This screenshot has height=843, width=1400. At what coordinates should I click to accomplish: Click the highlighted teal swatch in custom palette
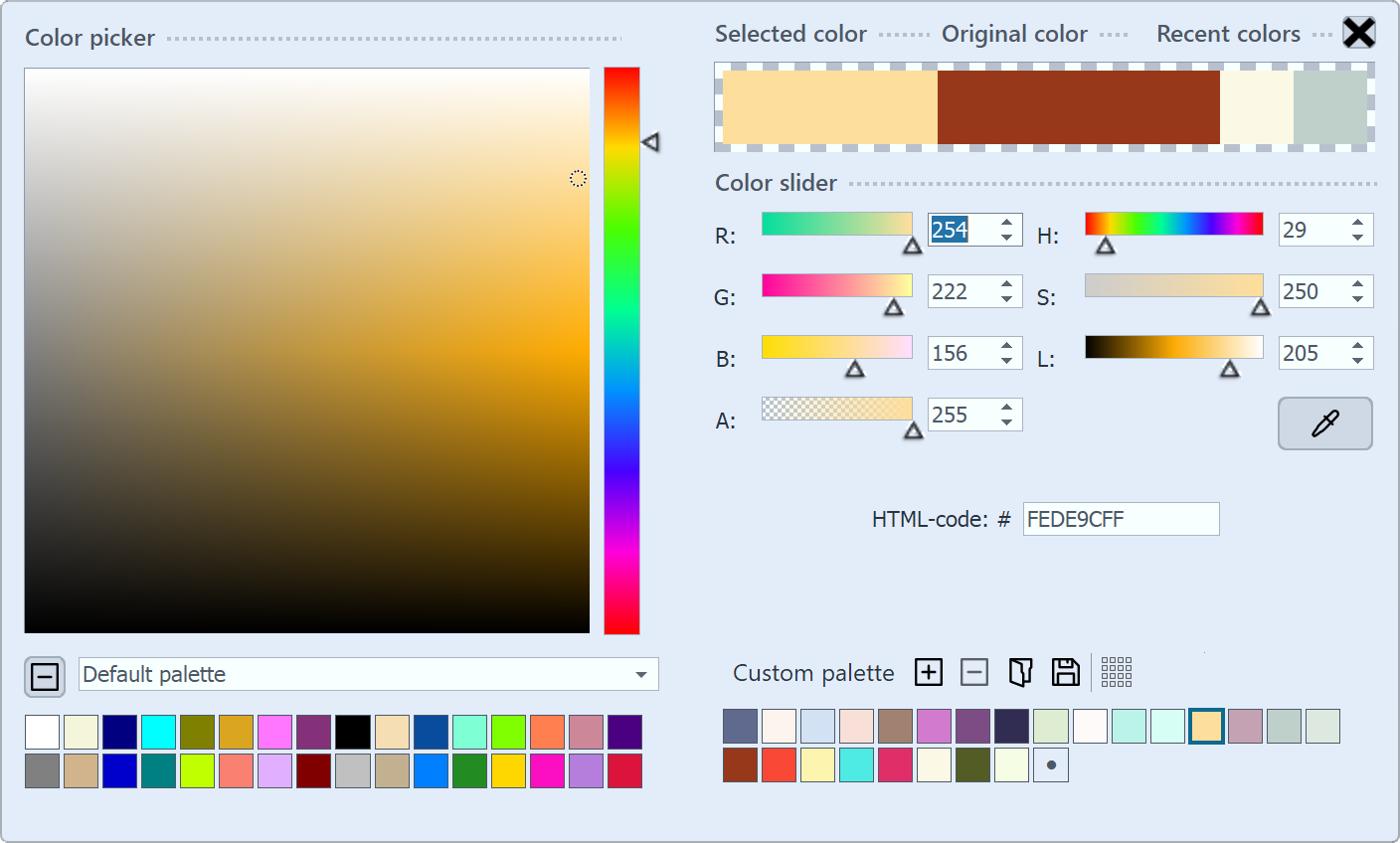1206,726
